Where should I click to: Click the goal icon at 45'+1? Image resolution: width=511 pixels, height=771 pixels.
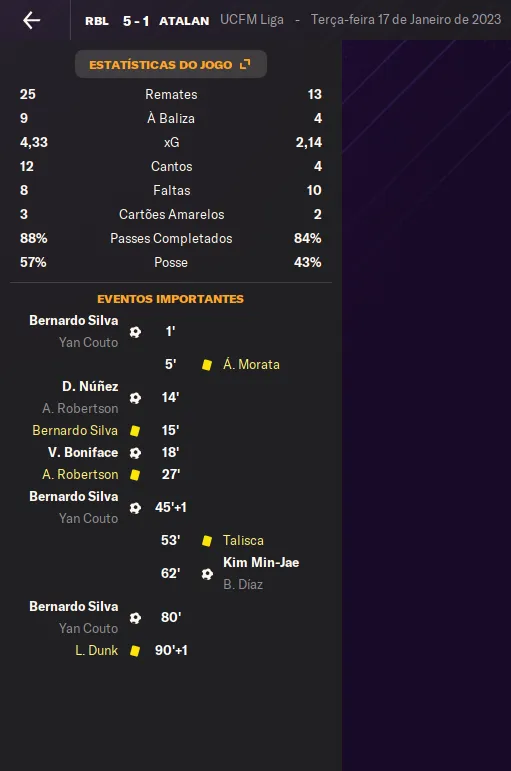(x=135, y=508)
